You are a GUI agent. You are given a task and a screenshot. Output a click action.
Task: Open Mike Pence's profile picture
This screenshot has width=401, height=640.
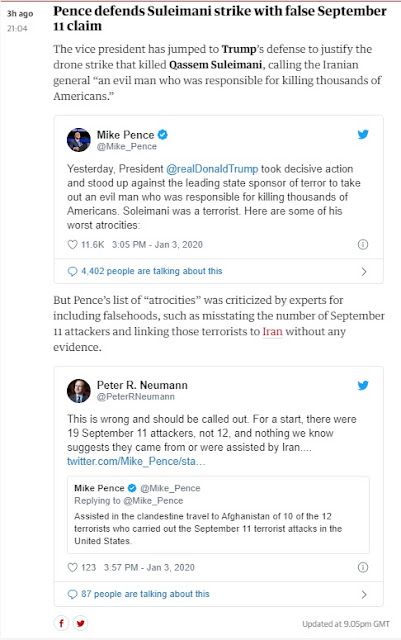point(78,140)
